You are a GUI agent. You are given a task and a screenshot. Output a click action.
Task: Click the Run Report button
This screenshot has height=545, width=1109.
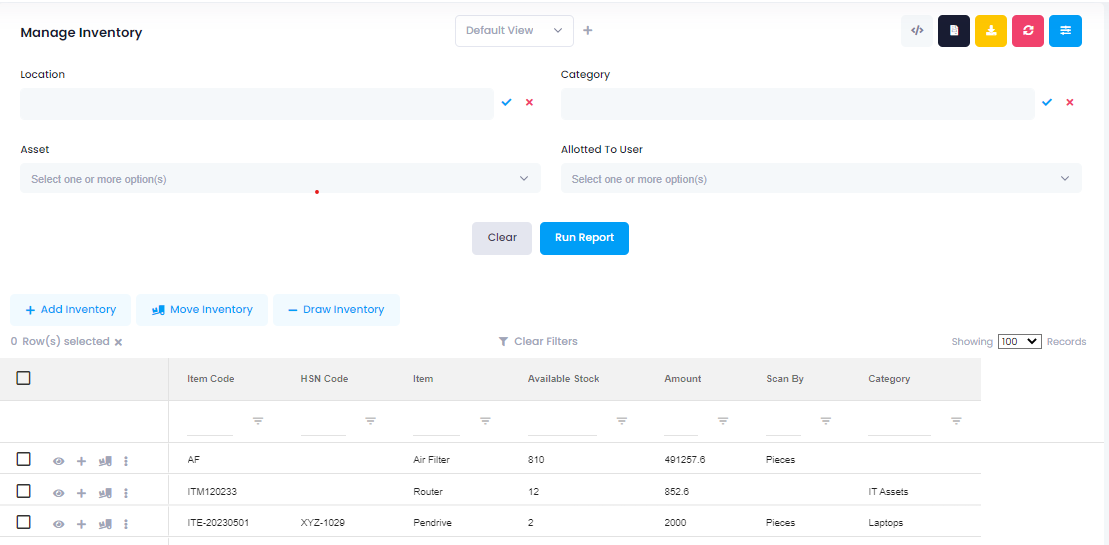[x=584, y=238]
